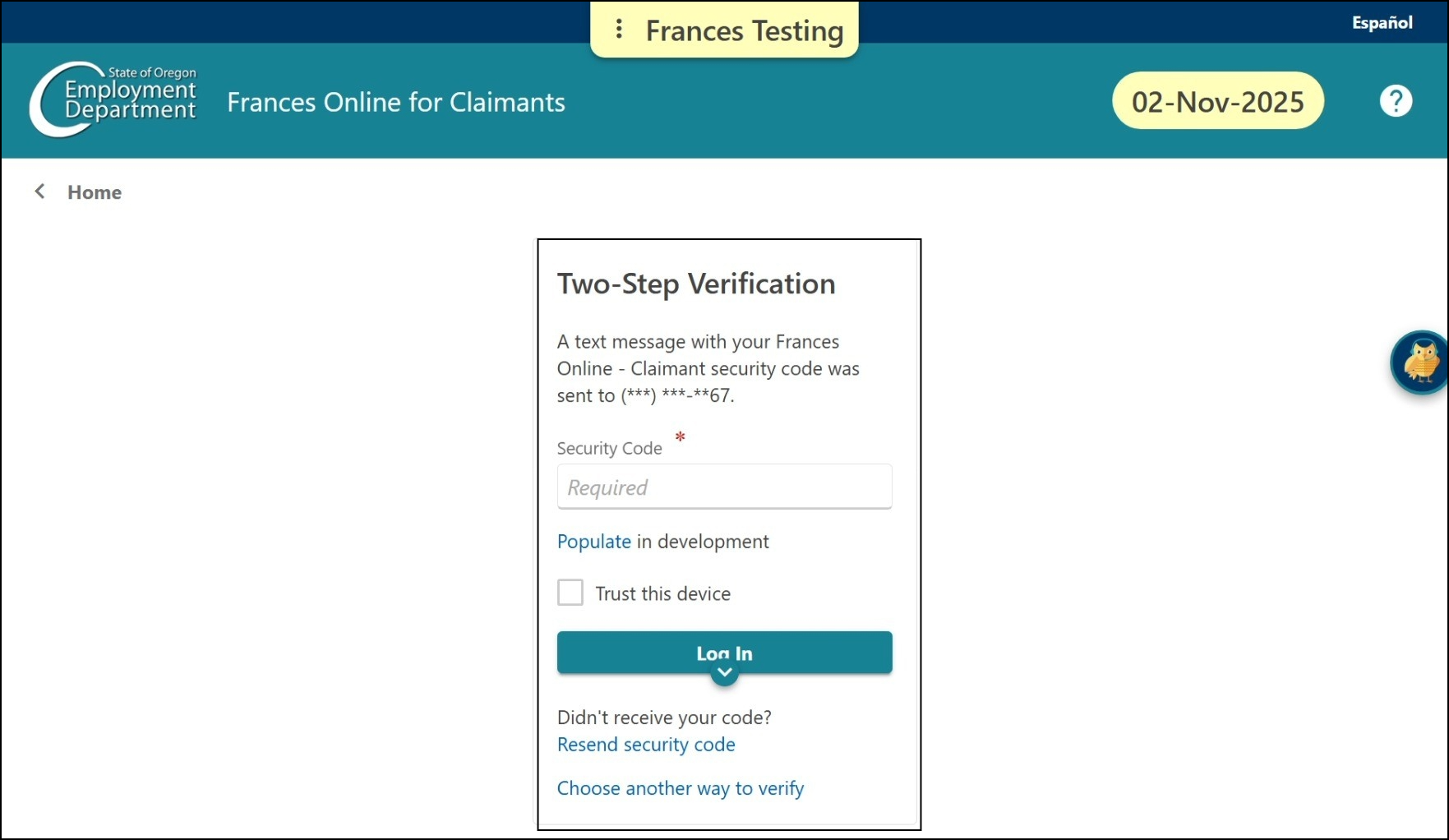The height and width of the screenshot is (840, 1449).
Task: Focus the Security Code input field
Action: coord(724,487)
